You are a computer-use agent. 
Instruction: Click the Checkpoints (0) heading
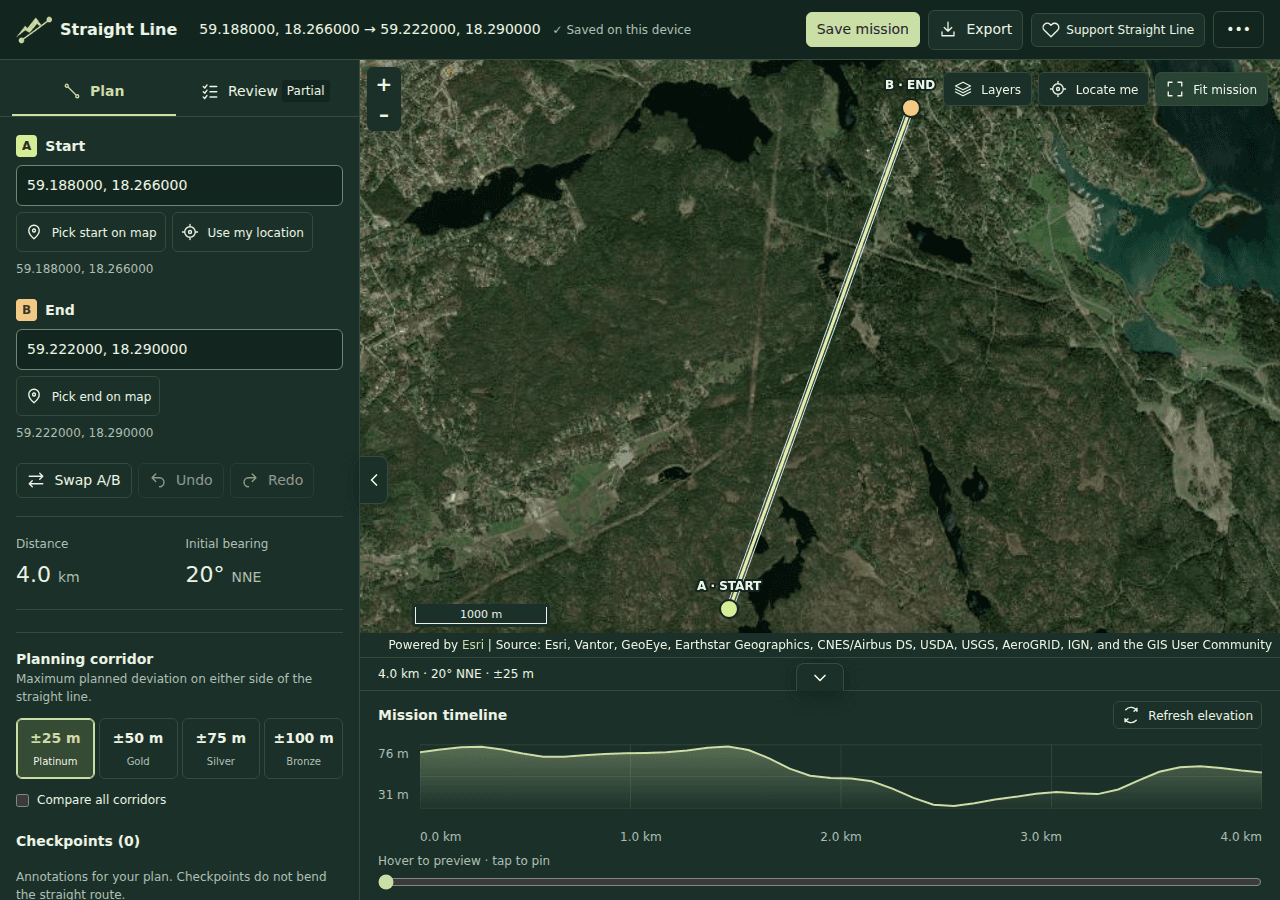(78, 841)
